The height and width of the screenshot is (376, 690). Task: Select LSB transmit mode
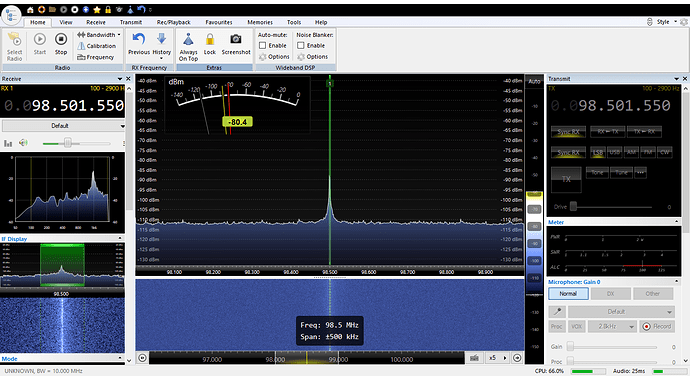(597, 152)
